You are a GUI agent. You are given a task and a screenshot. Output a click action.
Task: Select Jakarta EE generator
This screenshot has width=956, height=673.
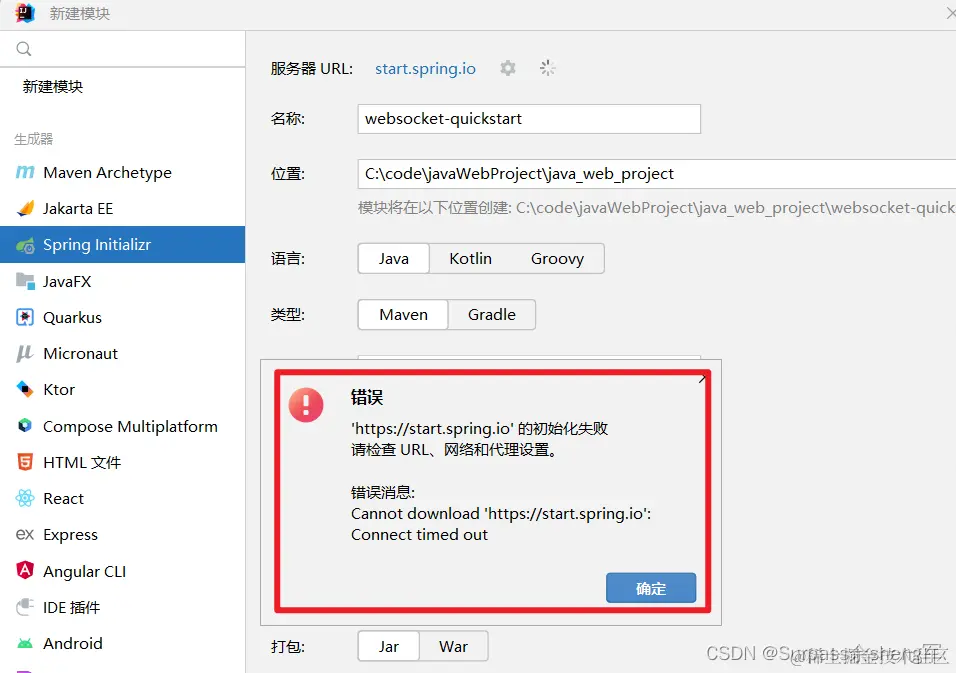[123, 208]
